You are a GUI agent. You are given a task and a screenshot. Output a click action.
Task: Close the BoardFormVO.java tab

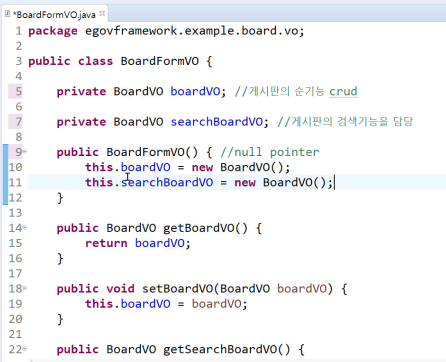coord(102,13)
